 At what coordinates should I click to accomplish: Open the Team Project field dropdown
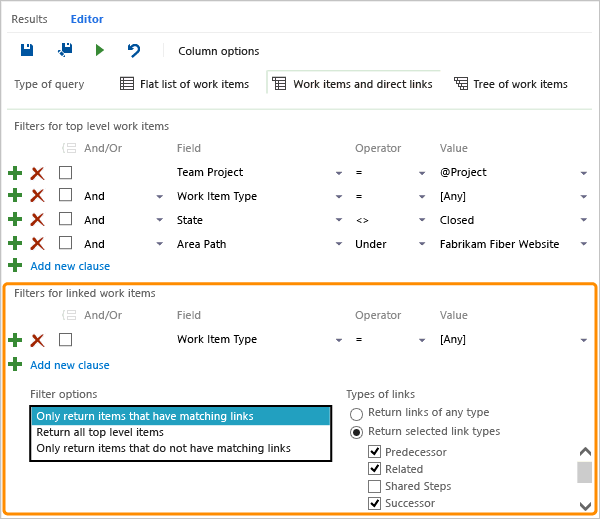click(x=339, y=173)
